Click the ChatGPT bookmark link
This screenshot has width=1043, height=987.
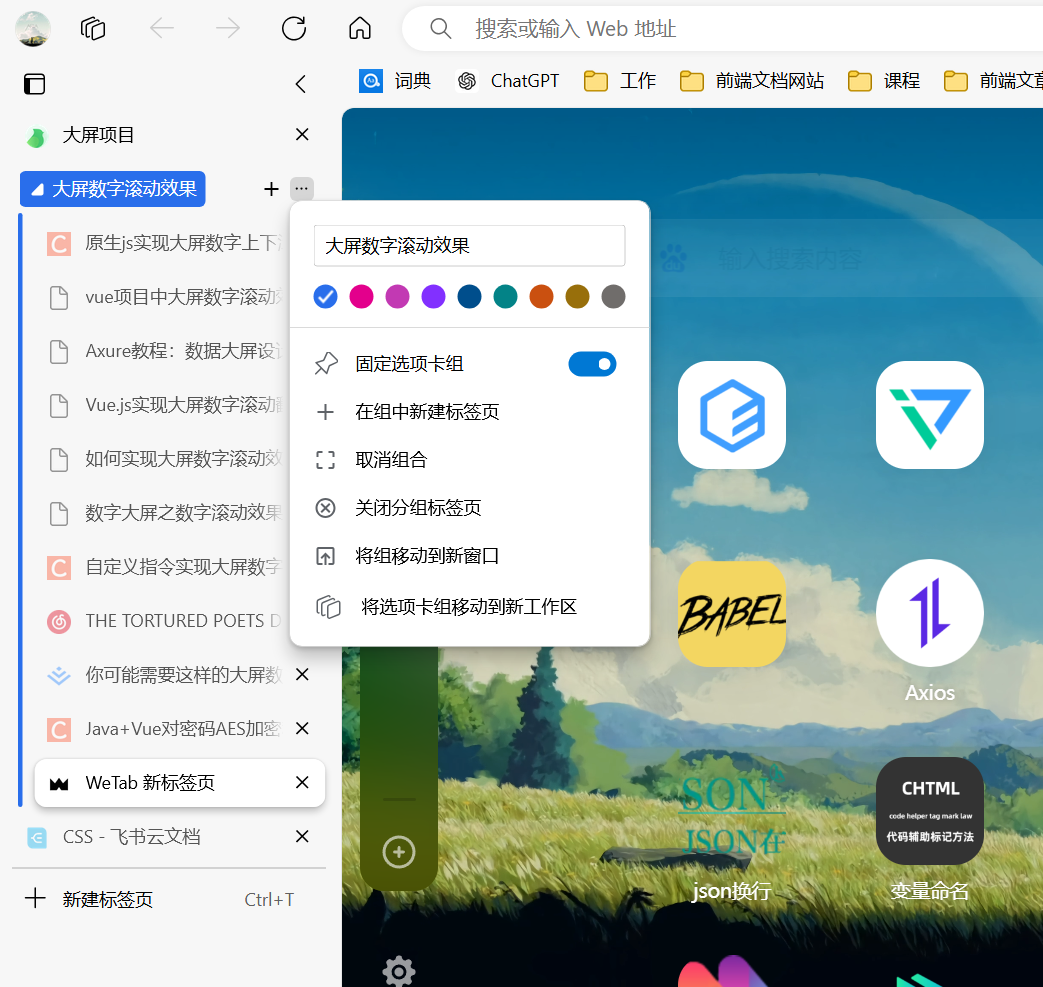click(506, 80)
